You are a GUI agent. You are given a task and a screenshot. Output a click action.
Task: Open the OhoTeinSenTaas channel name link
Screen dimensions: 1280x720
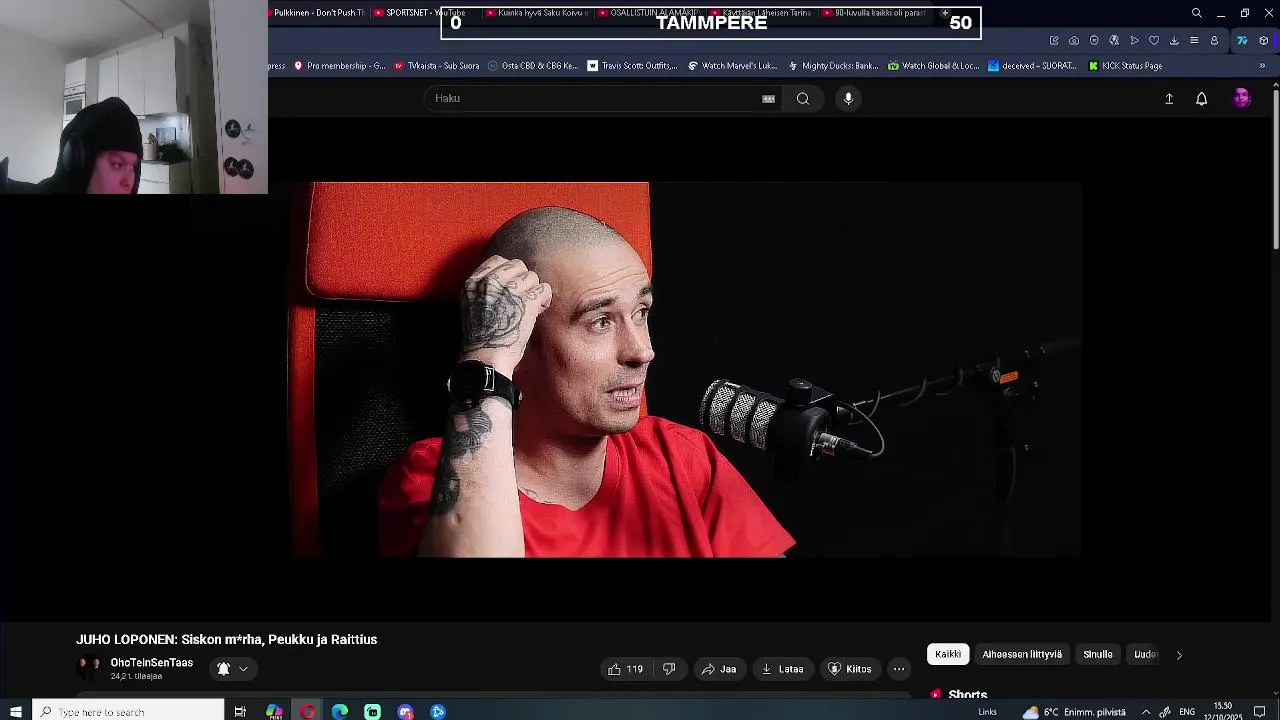tap(152, 663)
